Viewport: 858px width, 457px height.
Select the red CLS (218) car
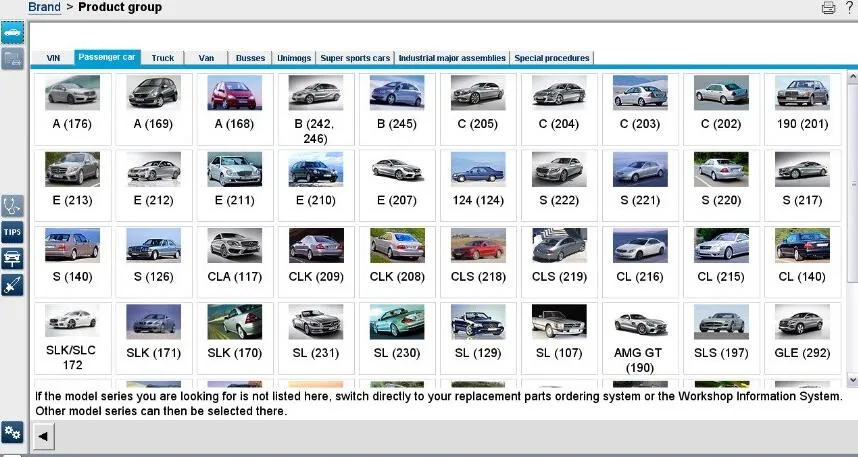(478, 262)
